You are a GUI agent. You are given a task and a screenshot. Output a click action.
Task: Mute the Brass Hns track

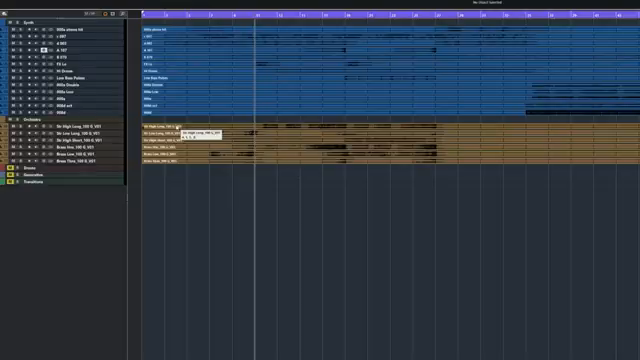[x=13, y=147]
